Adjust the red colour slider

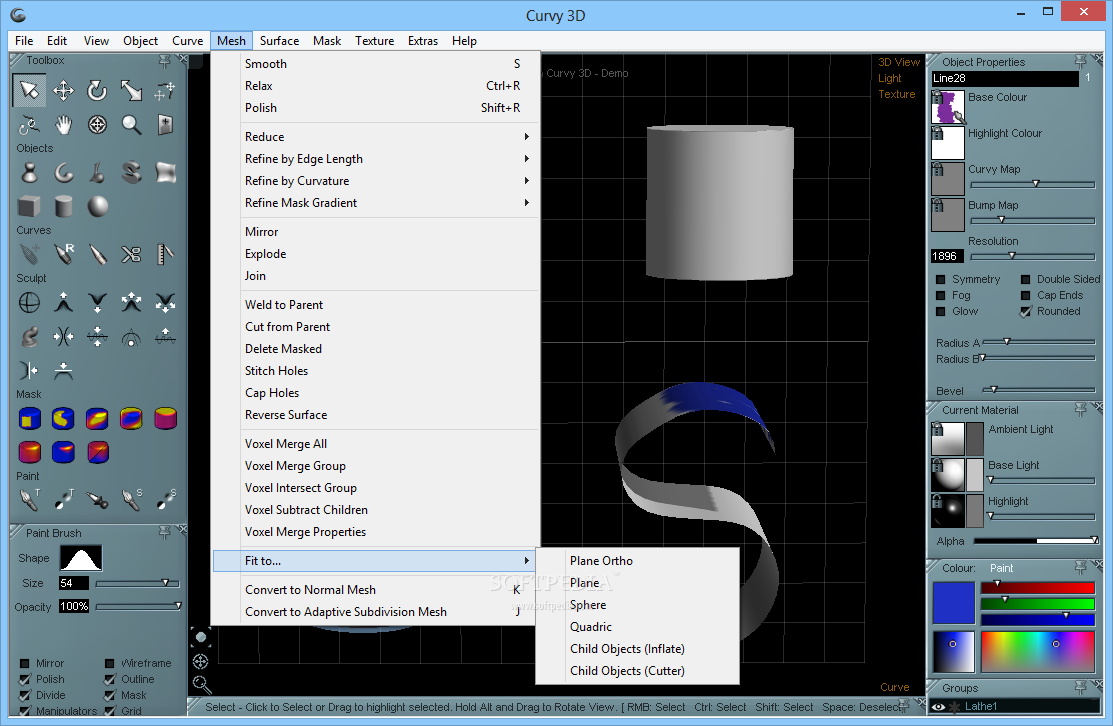(x=1037, y=587)
